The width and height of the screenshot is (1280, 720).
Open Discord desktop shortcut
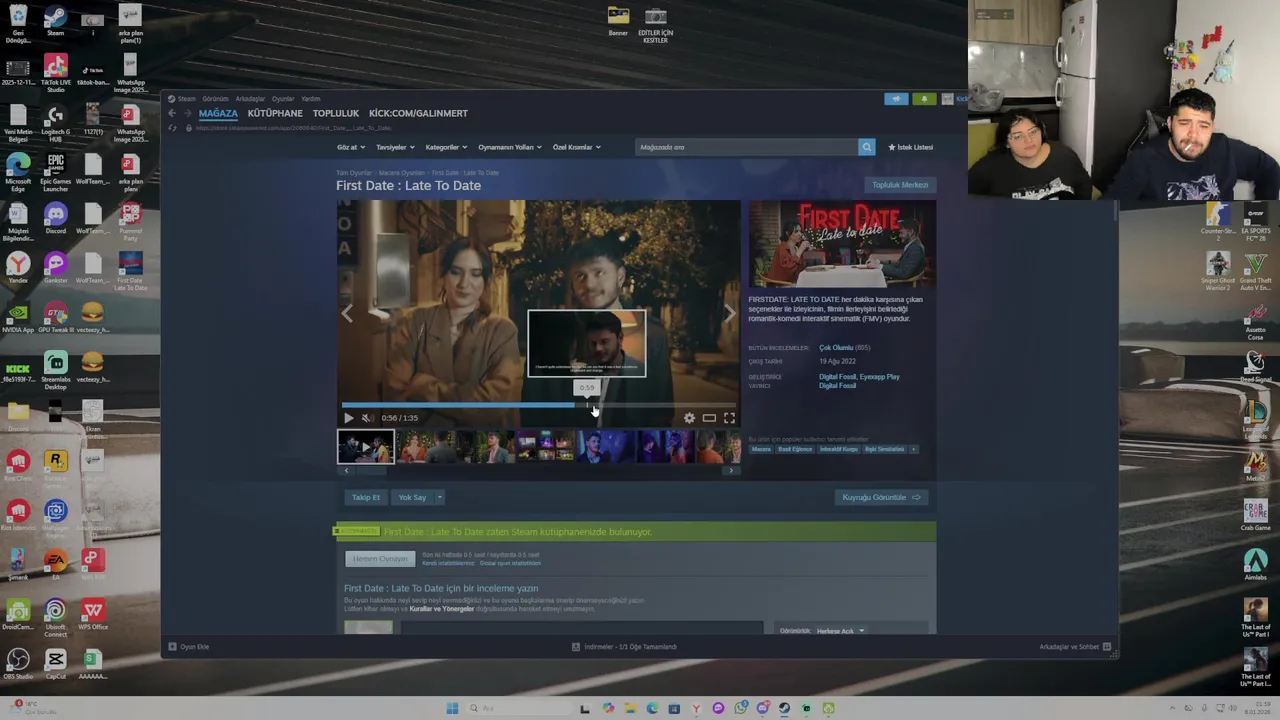coord(55,218)
